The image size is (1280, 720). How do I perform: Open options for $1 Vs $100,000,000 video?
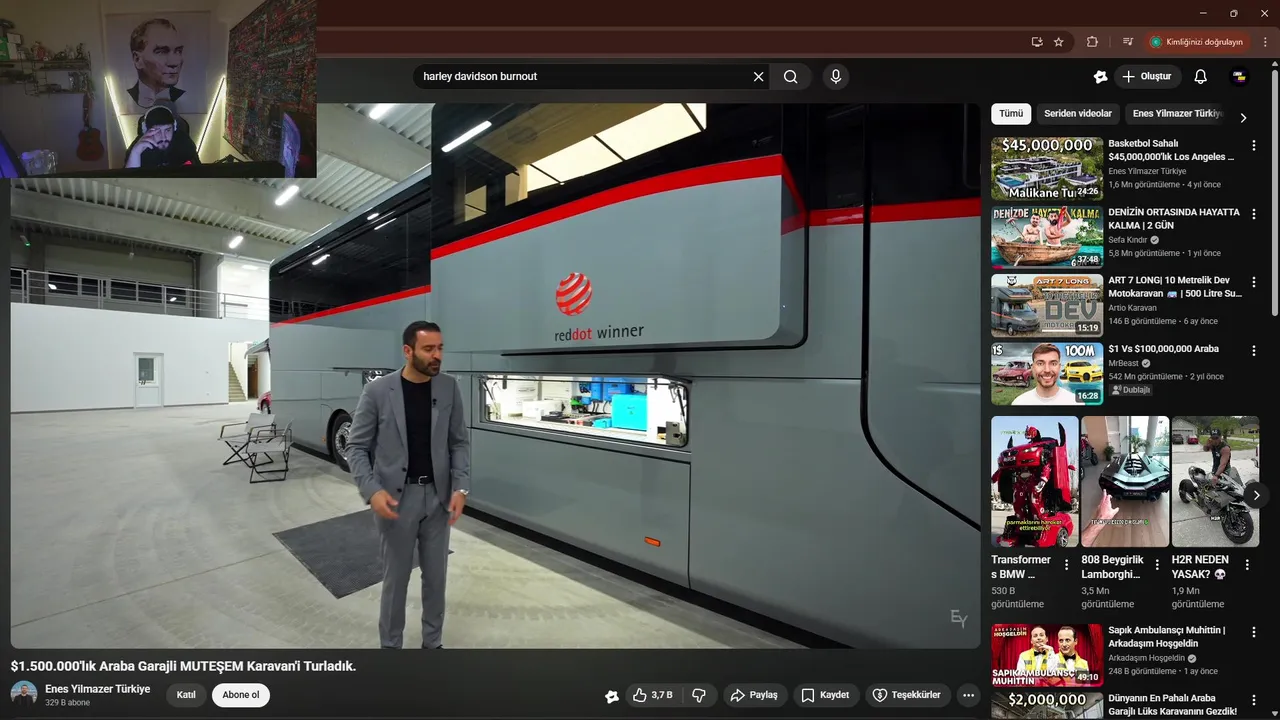point(1254,351)
